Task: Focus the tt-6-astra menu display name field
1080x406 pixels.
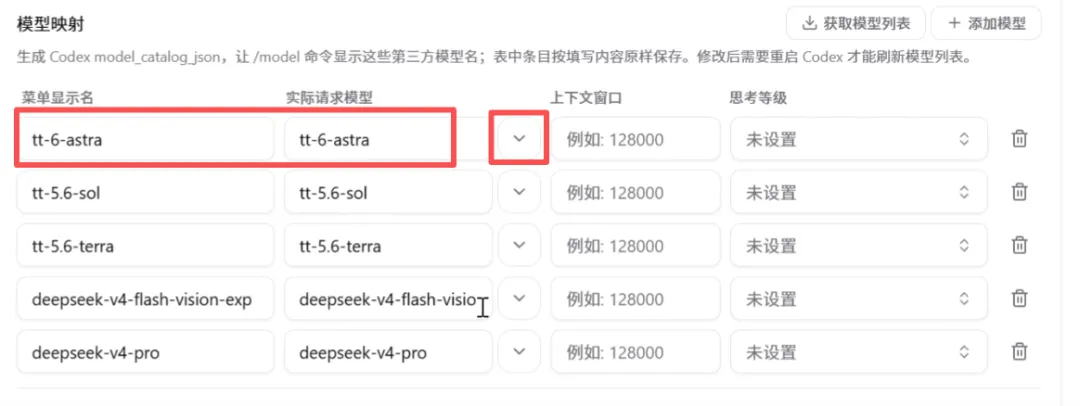Action: [145, 139]
